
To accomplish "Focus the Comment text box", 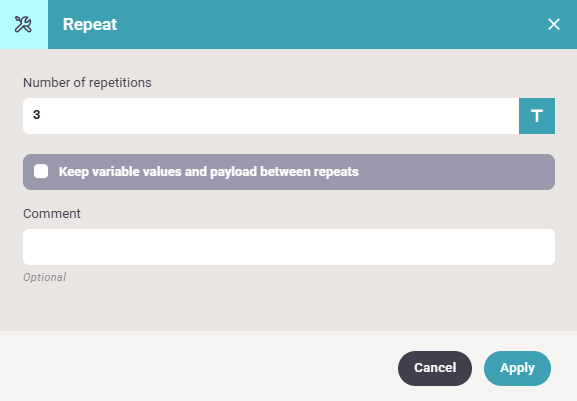I will (289, 247).
